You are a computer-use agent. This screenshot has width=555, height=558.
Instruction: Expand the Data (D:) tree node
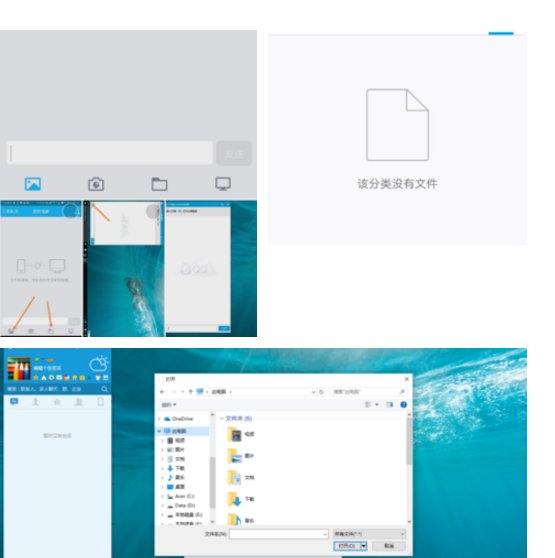tap(163, 505)
